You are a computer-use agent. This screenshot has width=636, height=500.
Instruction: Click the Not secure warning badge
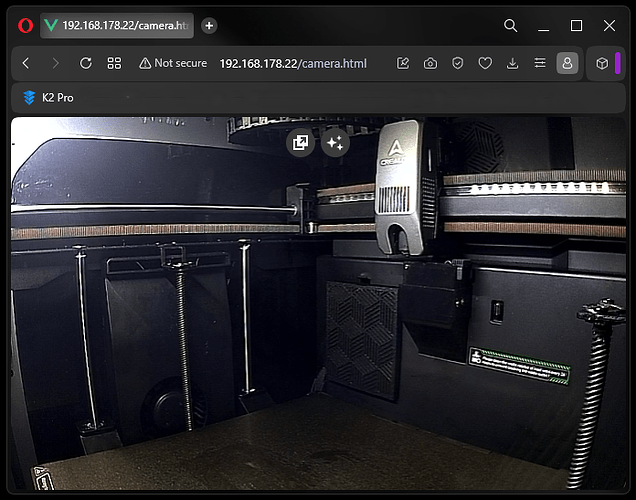pyautogui.click(x=173, y=63)
